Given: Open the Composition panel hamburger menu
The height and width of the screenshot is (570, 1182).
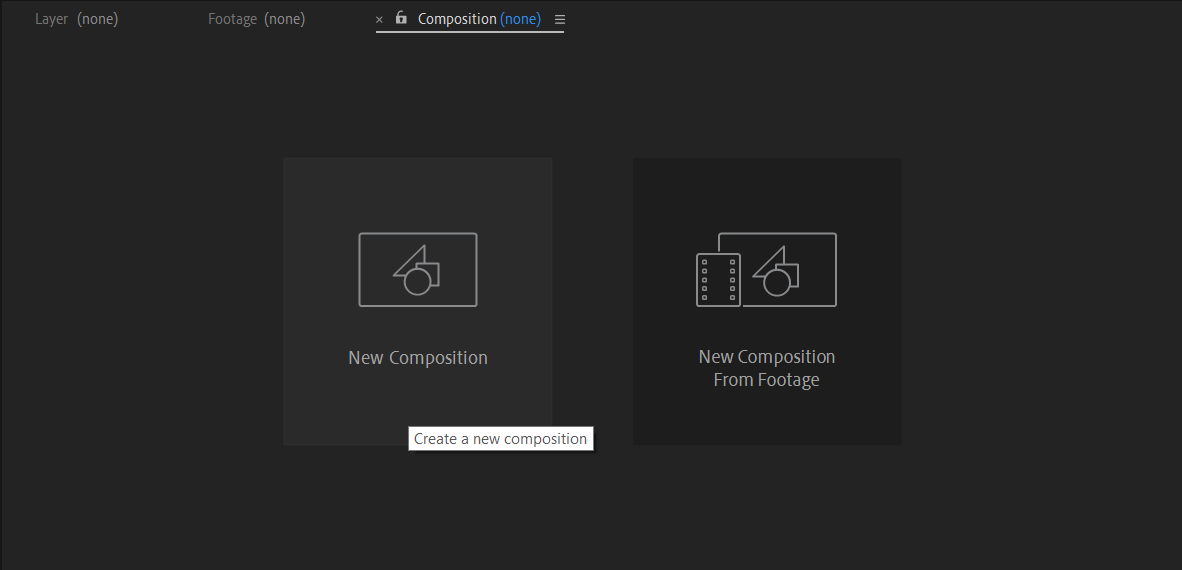Looking at the screenshot, I should click(x=559, y=20).
